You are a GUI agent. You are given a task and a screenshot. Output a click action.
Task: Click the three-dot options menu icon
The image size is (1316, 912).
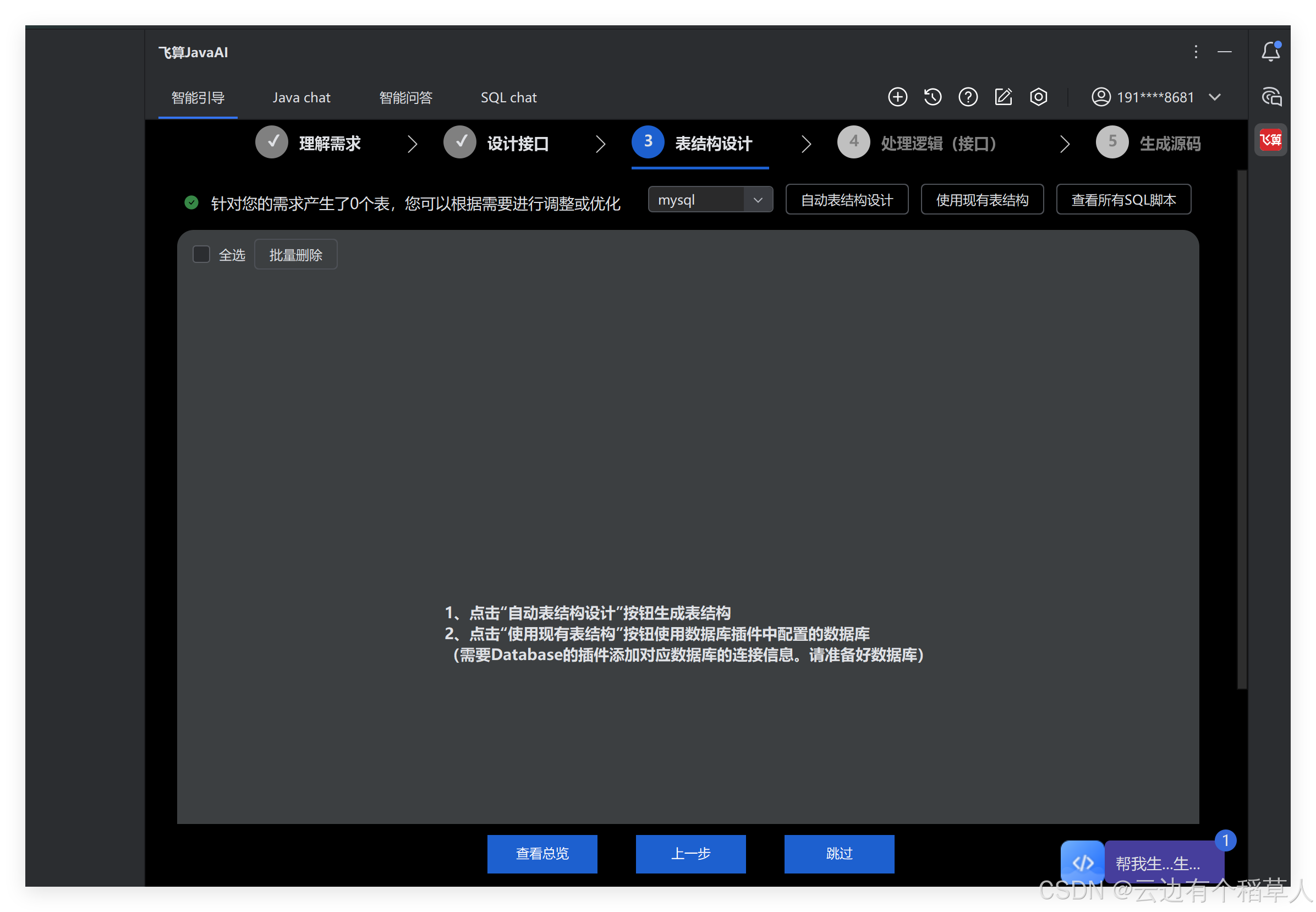click(1196, 52)
